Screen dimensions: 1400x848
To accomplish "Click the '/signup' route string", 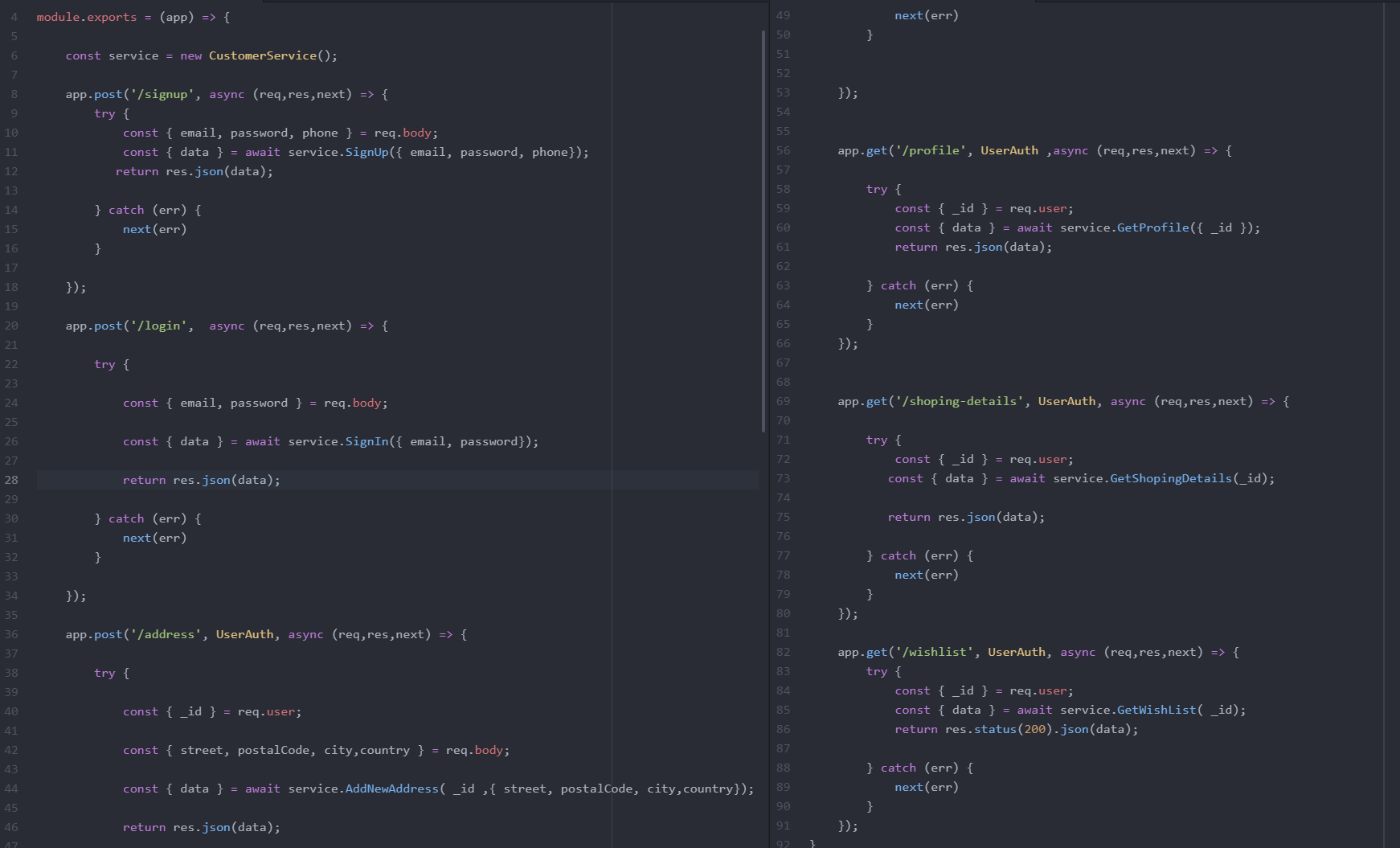I will point(162,94).
